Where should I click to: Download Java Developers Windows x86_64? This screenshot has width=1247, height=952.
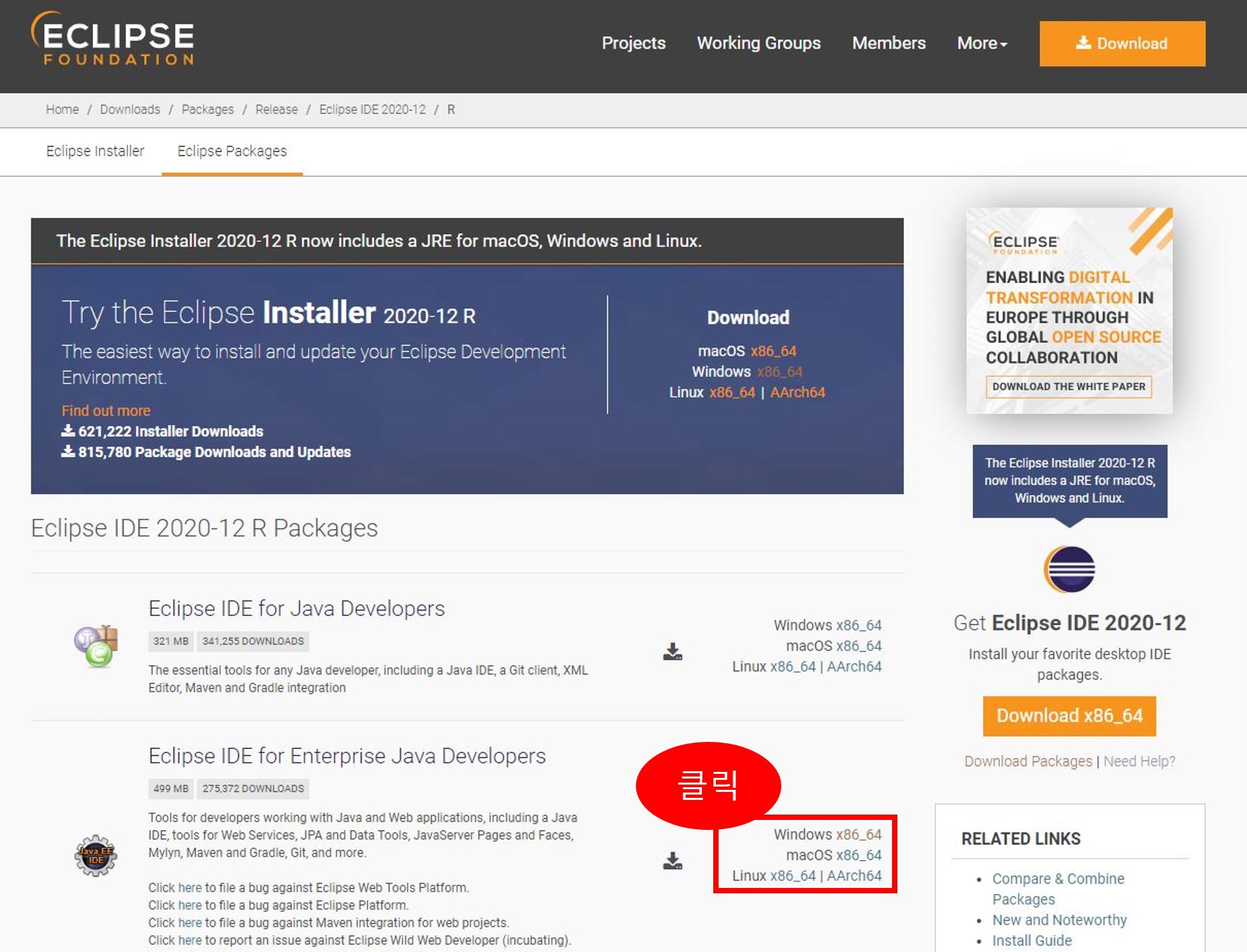click(x=859, y=625)
